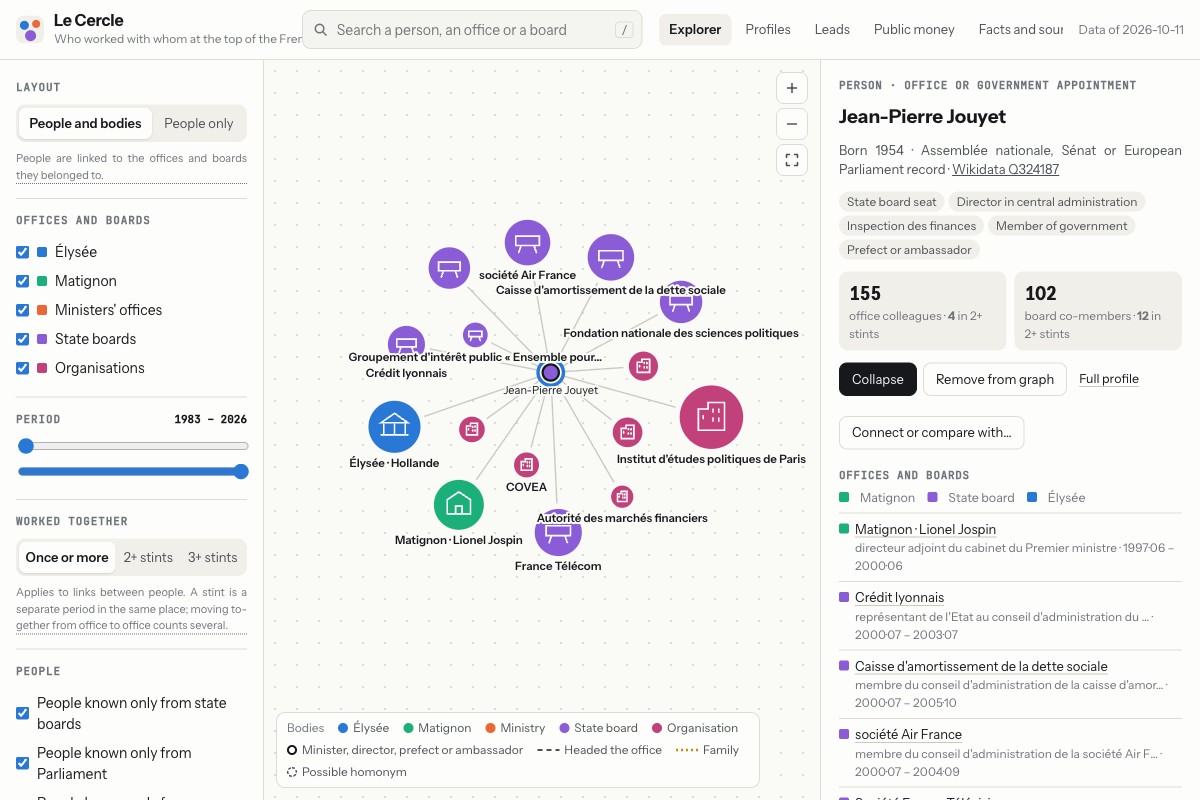Screen dimensions: 1200x800
Task: Focus the search person or board field
Action: (472, 30)
